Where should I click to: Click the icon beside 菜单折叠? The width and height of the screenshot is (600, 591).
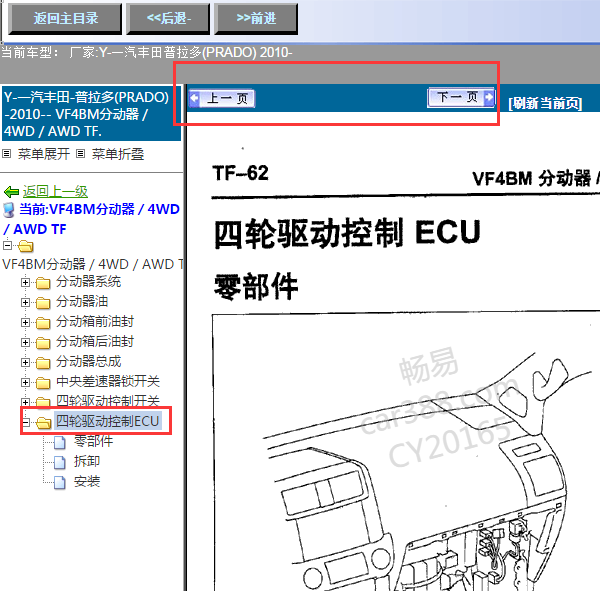[80, 154]
